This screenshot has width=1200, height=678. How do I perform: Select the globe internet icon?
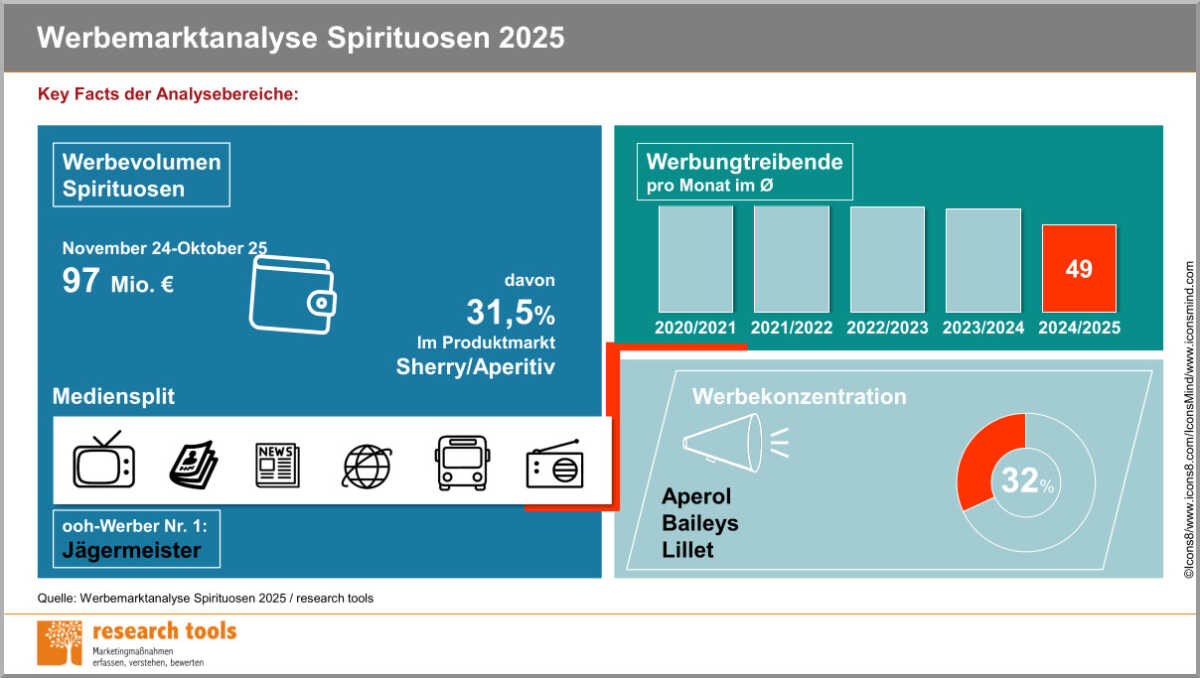(x=367, y=465)
